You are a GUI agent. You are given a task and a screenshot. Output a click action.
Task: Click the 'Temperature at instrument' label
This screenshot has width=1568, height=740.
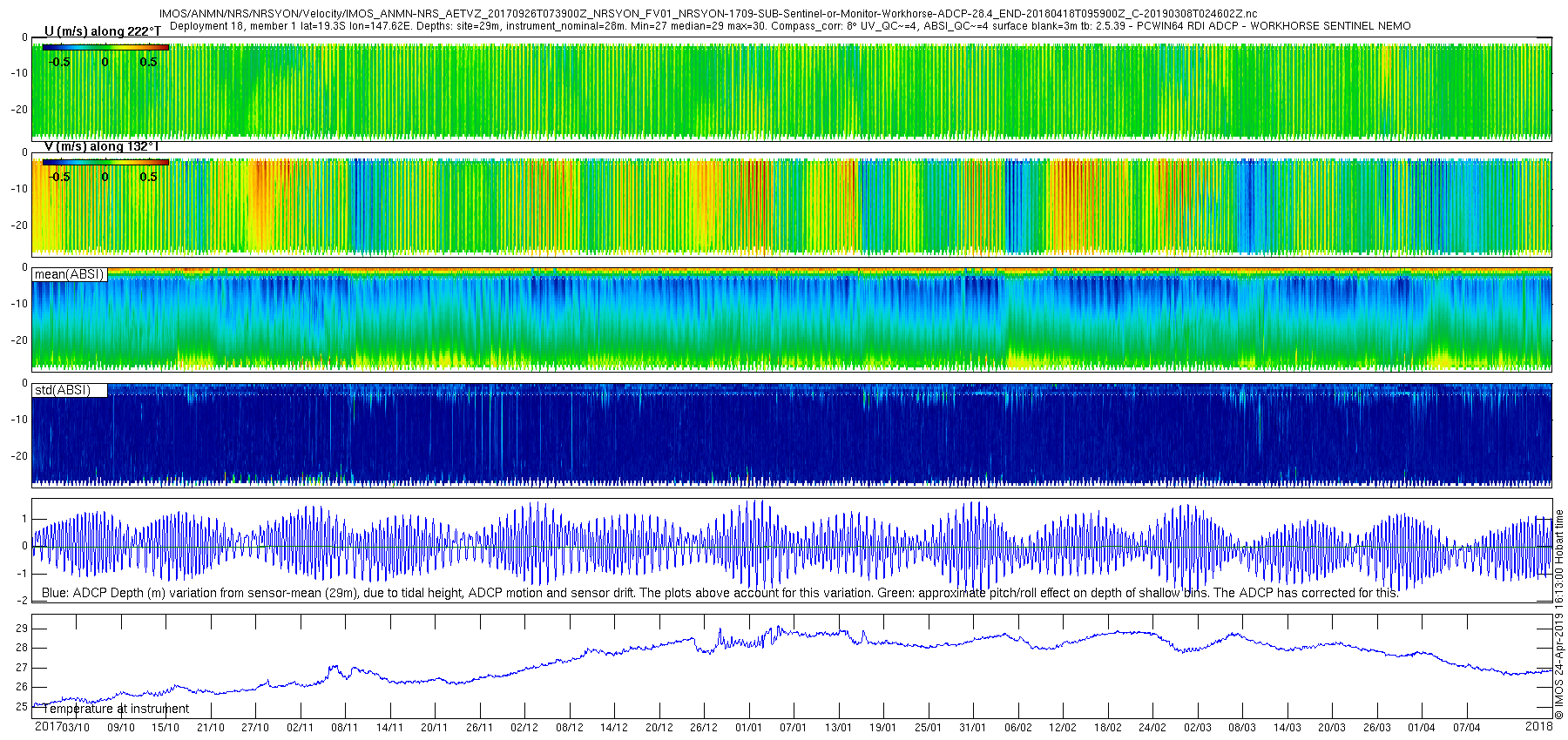pos(115,709)
